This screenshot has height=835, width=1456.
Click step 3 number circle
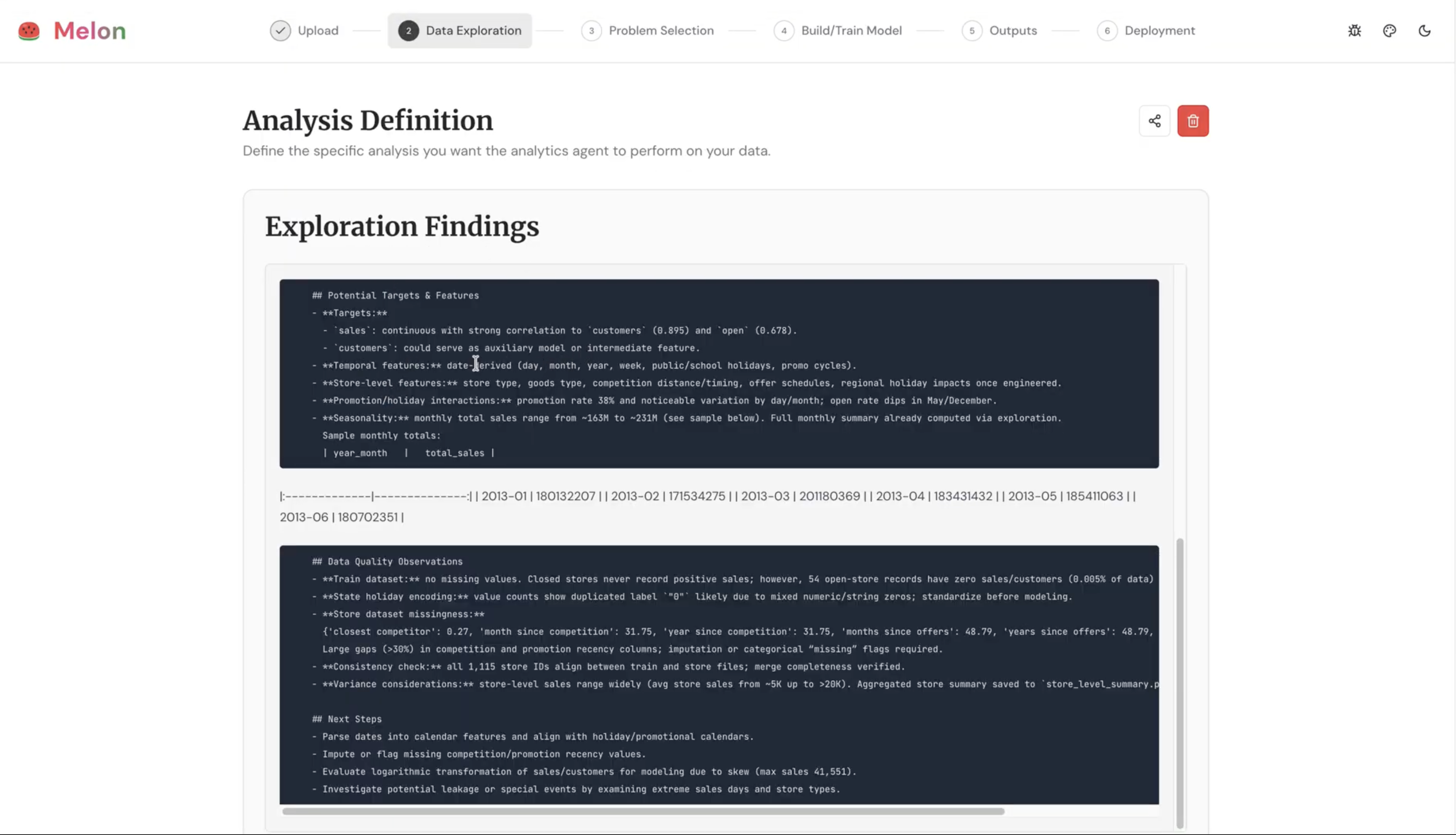[591, 31]
